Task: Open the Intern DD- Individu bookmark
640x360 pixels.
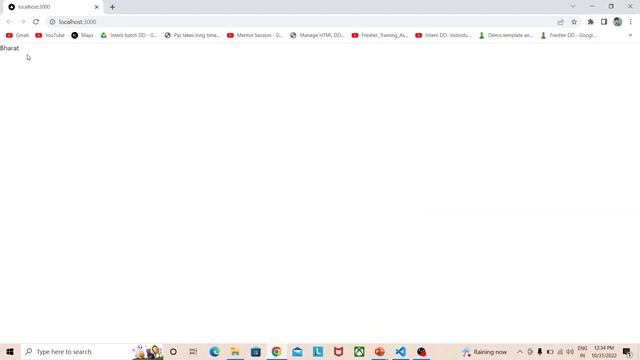Action: (x=443, y=36)
